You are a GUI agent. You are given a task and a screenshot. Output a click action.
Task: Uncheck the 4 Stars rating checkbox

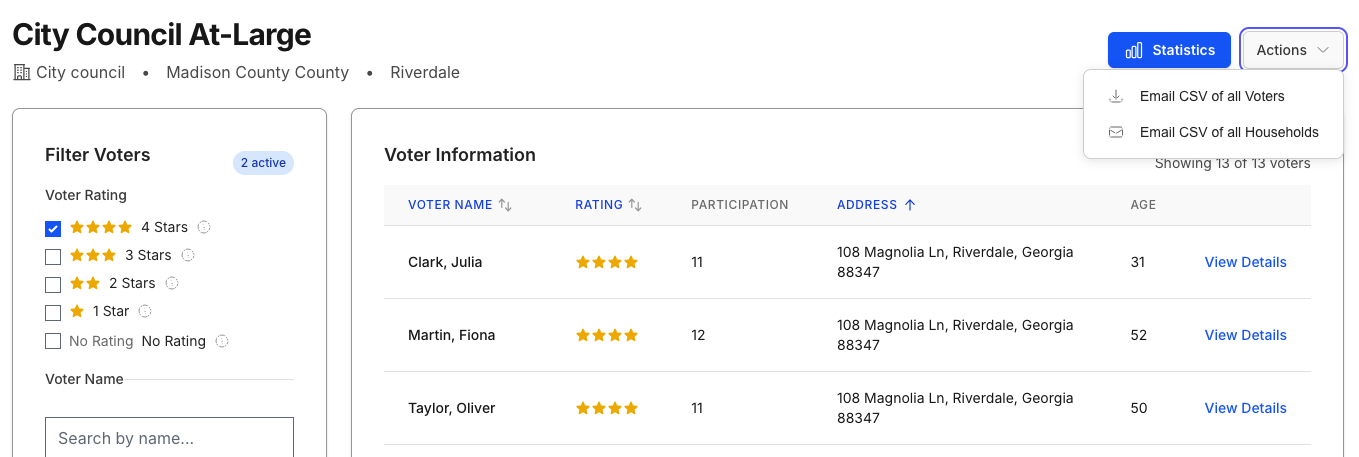[x=53, y=228]
